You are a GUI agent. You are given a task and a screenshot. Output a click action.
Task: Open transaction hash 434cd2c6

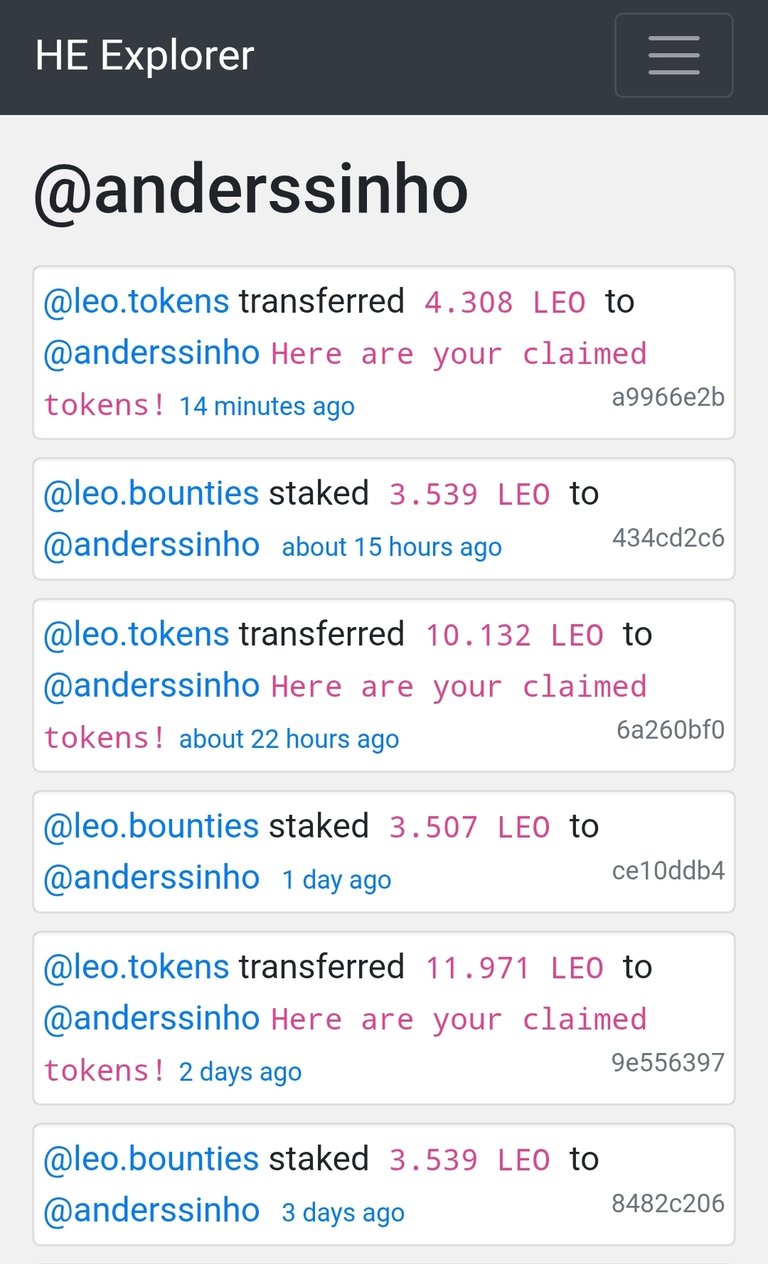[668, 538]
